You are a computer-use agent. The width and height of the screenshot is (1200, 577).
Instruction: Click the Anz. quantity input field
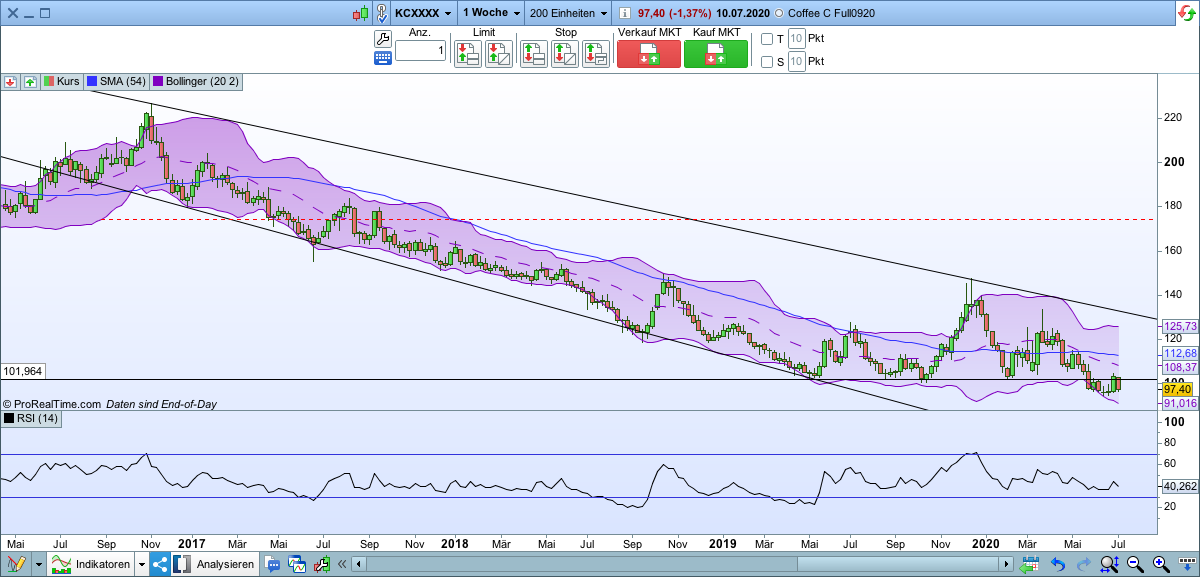click(420, 50)
